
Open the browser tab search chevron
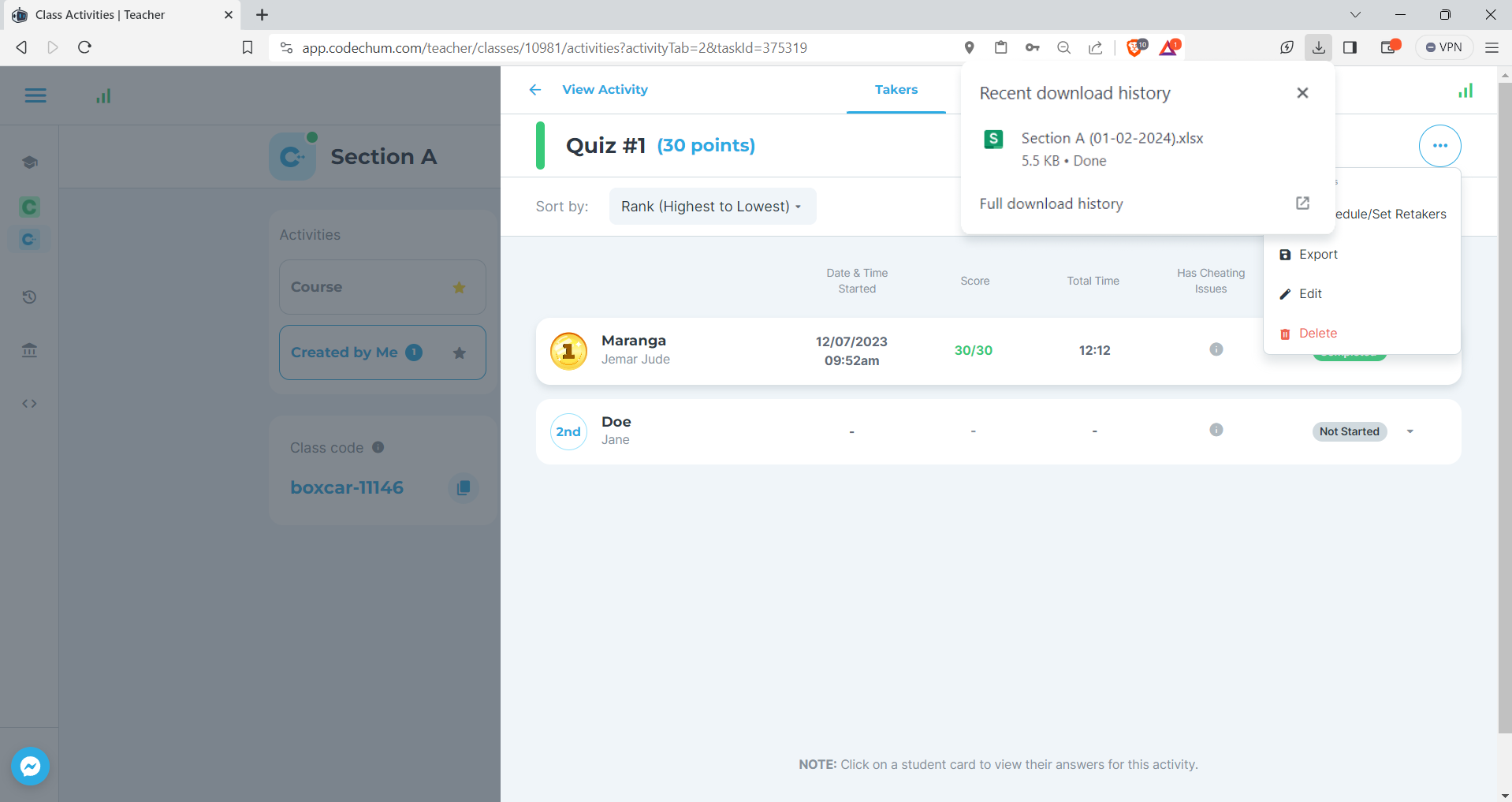[1355, 15]
